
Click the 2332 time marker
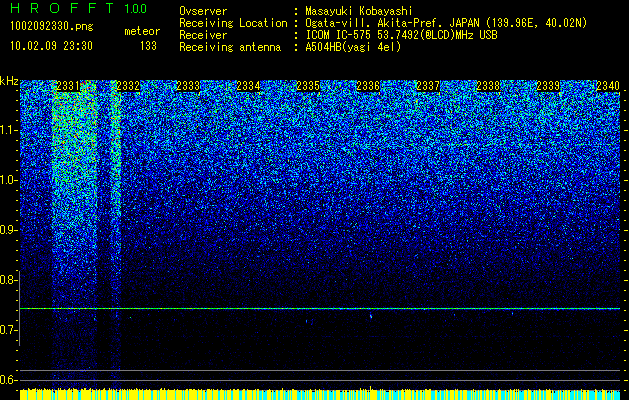pyautogui.click(x=128, y=86)
